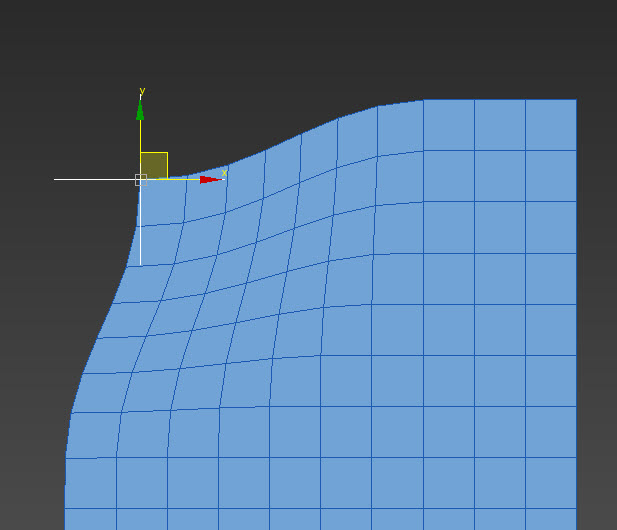
Task: Click the yellow 'x' axis label
Action: click(x=224, y=173)
